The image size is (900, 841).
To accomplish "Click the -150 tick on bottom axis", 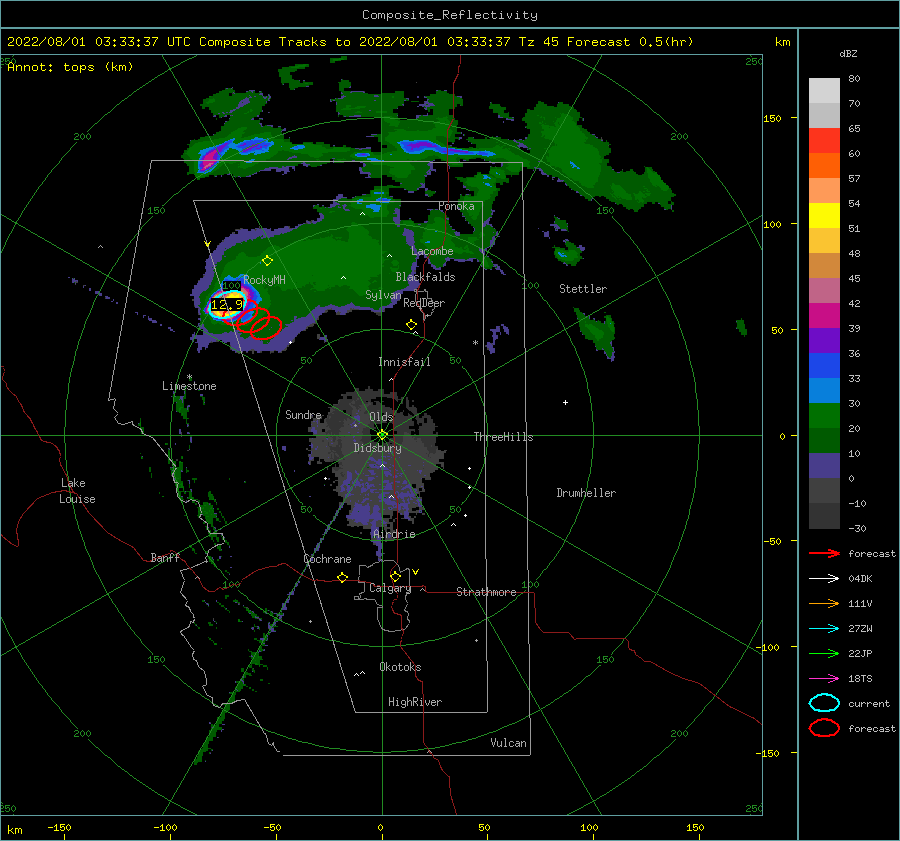I will pos(59,827).
